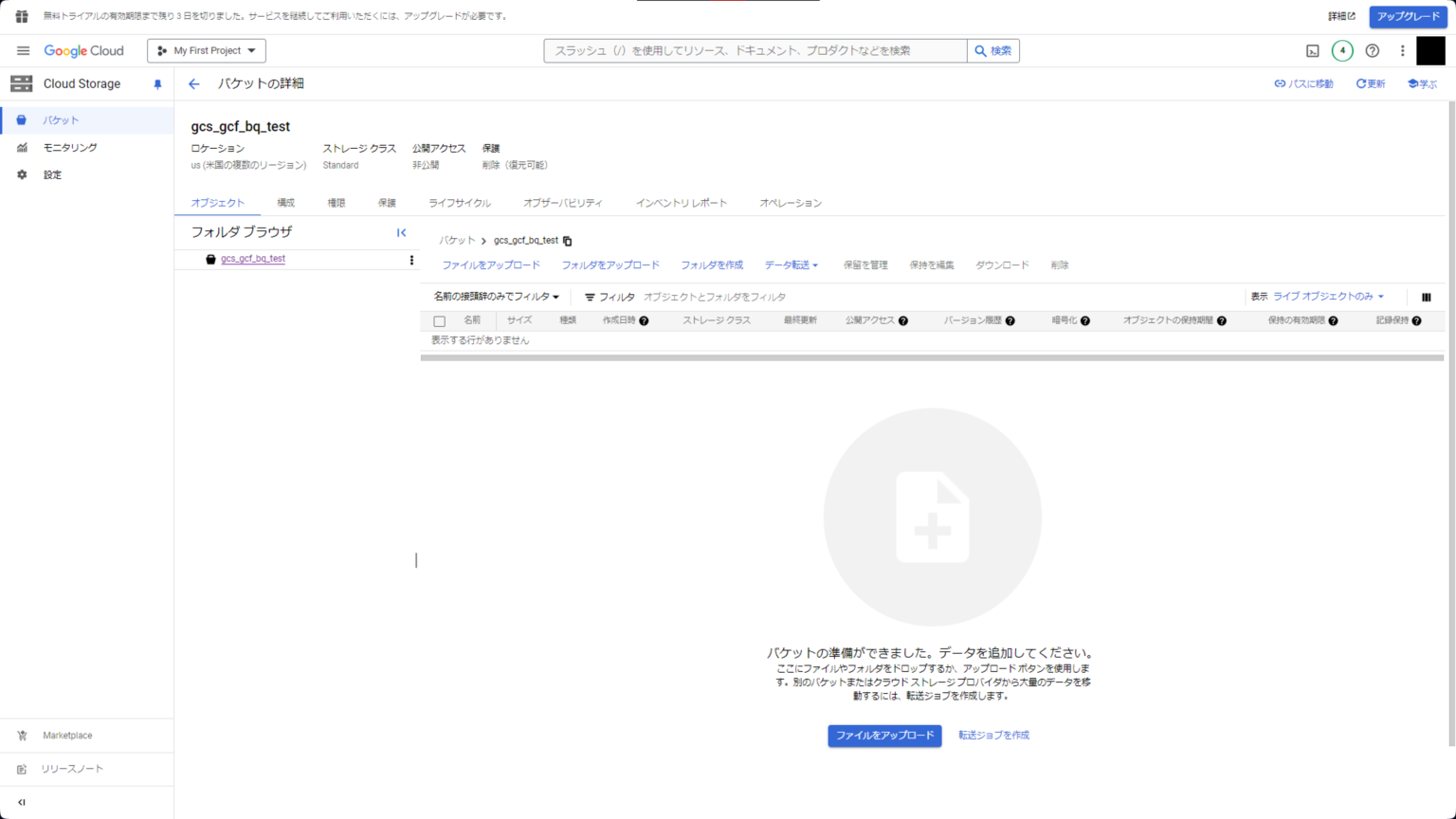Click the ファイルをアップロード blue button
The height and width of the screenshot is (819, 1456).
coord(883,736)
